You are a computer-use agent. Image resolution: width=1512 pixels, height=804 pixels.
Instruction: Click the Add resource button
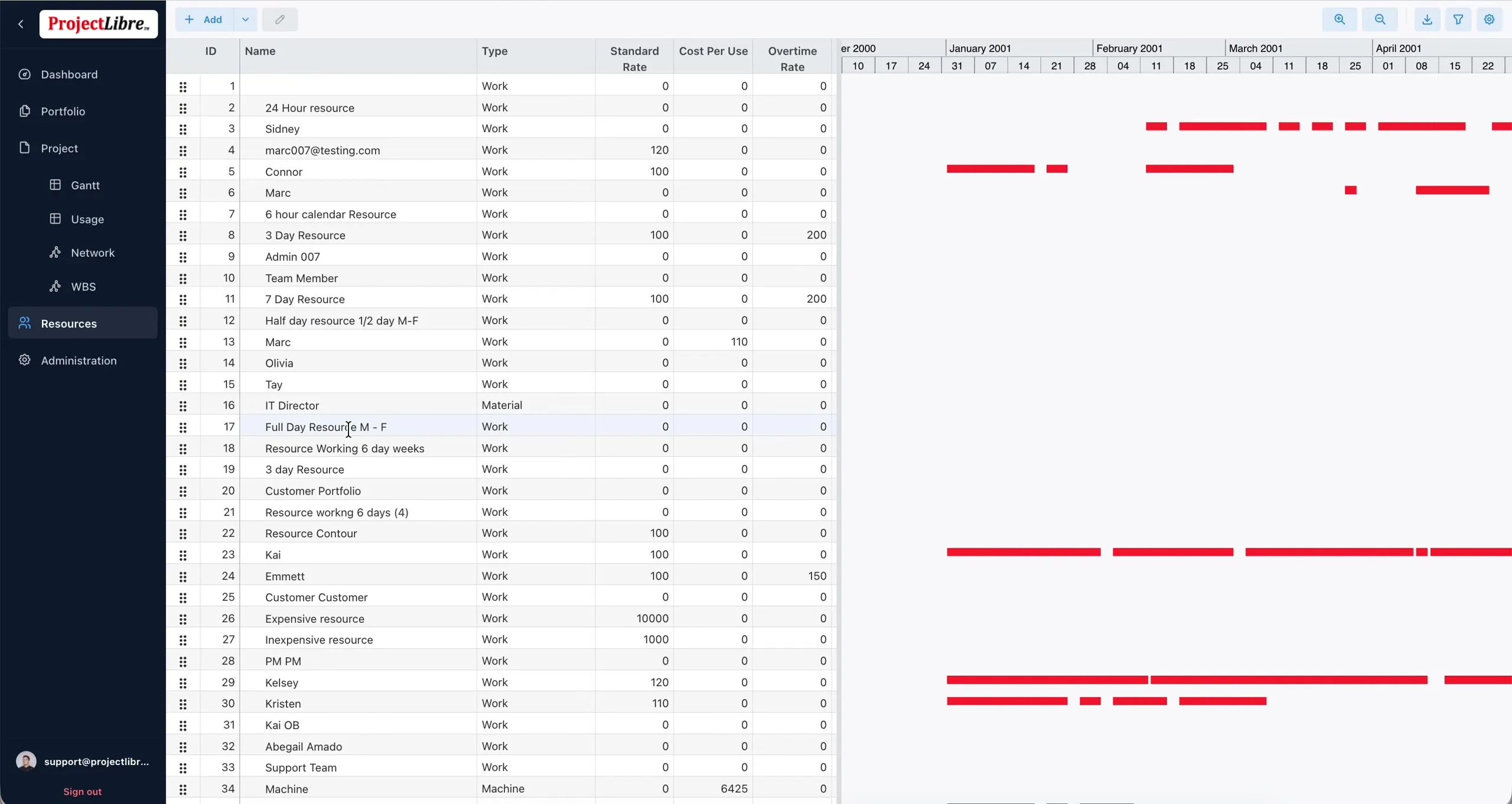click(x=204, y=19)
